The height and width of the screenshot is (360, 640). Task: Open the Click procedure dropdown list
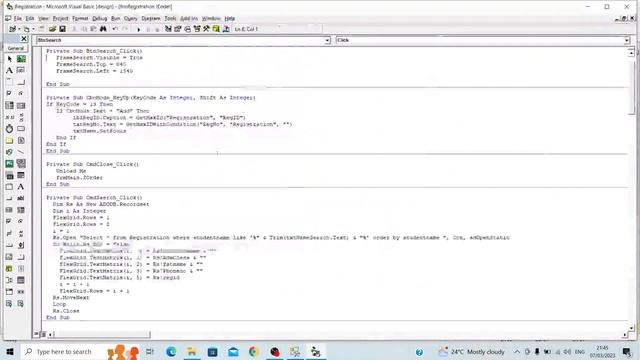(627, 40)
